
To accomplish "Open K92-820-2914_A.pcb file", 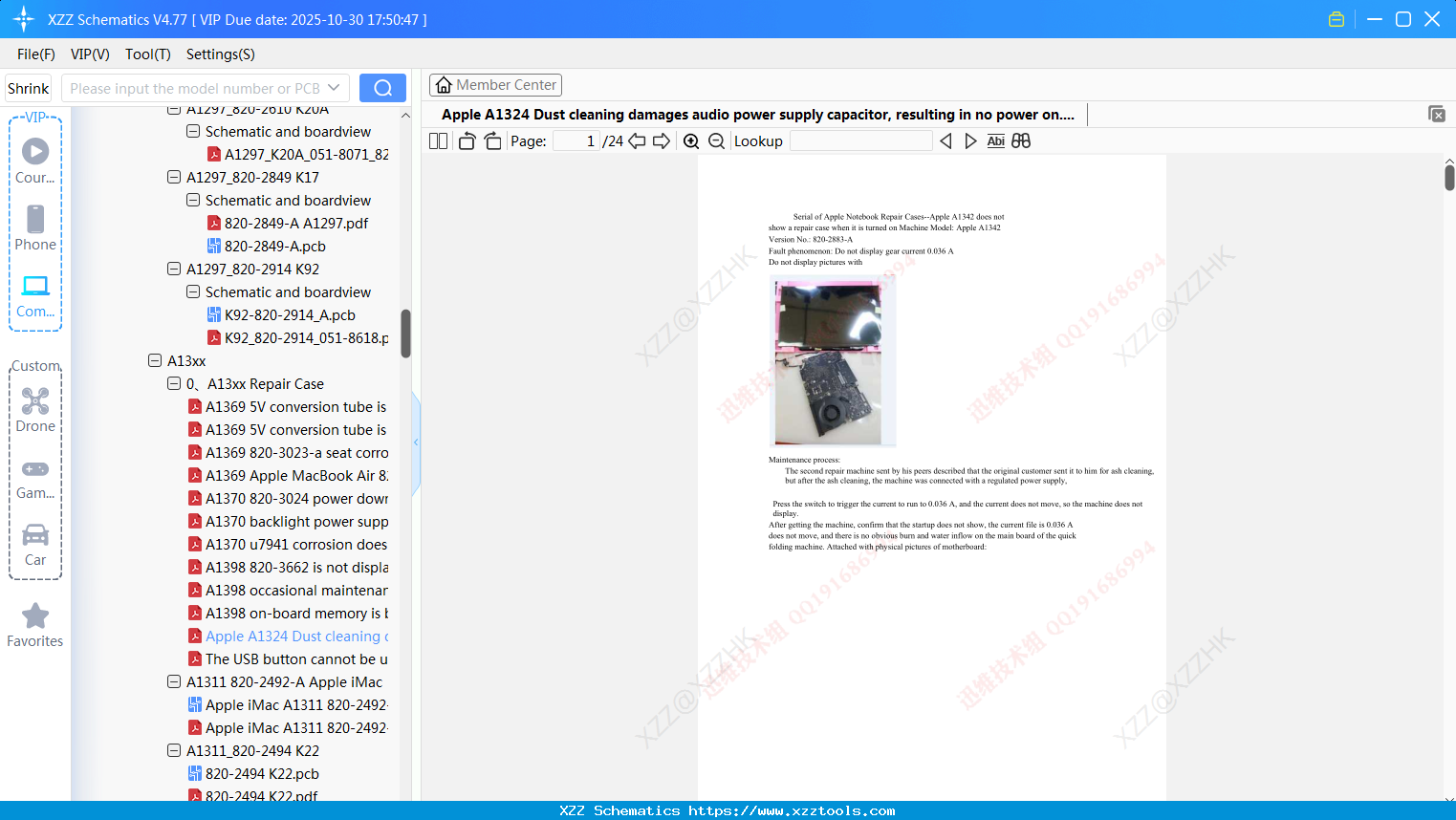I will coord(281,315).
